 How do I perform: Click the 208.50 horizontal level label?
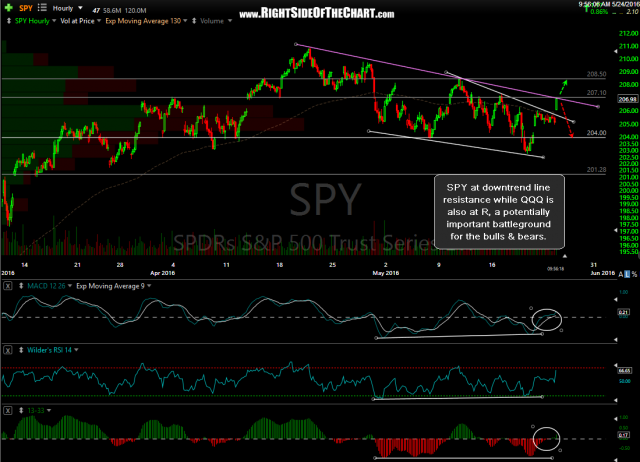(x=596, y=74)
